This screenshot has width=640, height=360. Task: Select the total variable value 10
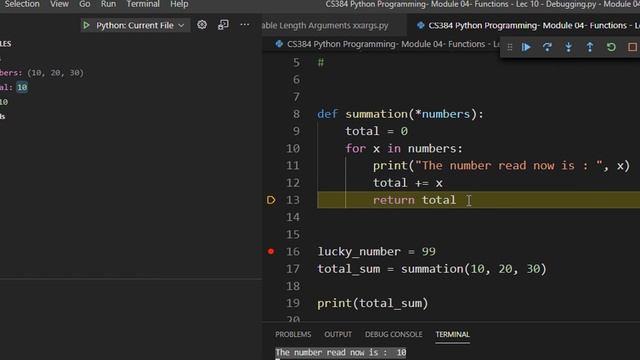[22, 87]
